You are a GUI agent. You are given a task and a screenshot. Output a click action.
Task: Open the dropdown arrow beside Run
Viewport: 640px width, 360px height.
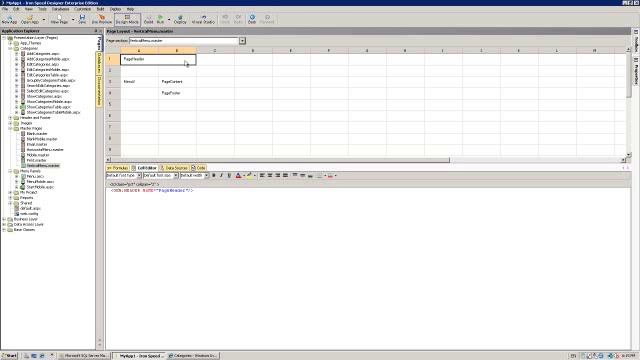169,19
